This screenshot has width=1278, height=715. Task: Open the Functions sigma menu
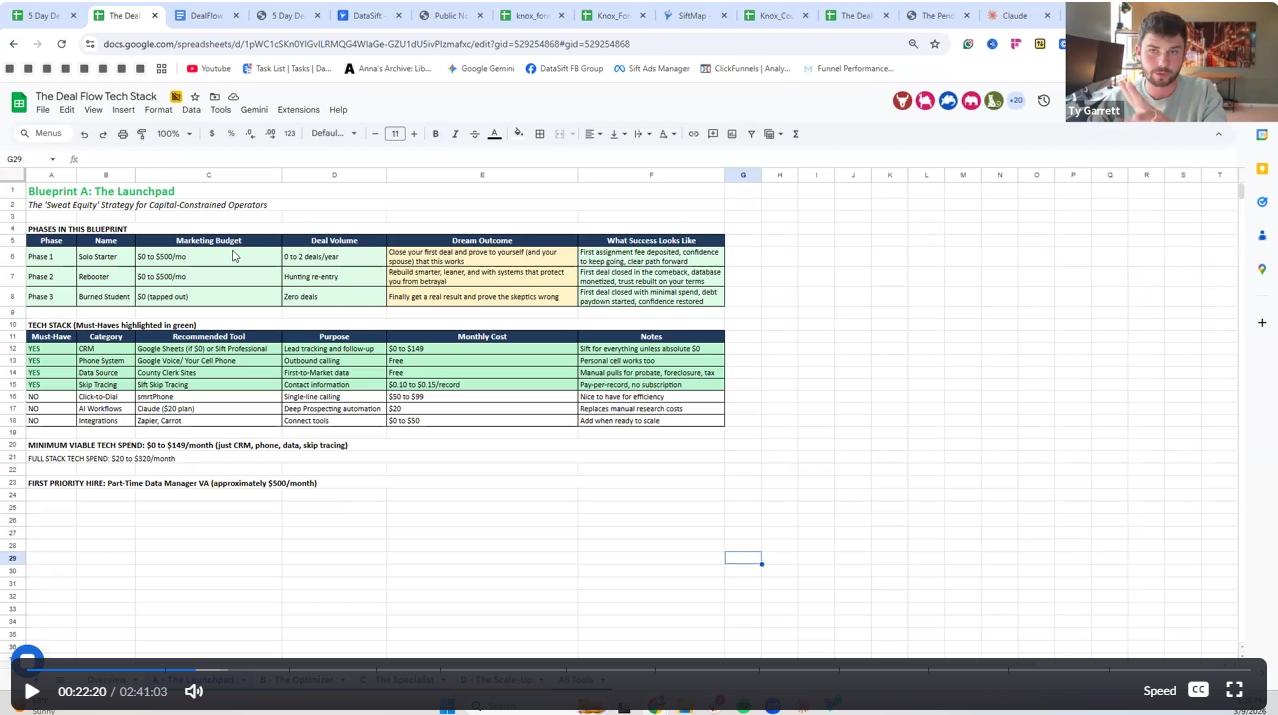[796, 134]
